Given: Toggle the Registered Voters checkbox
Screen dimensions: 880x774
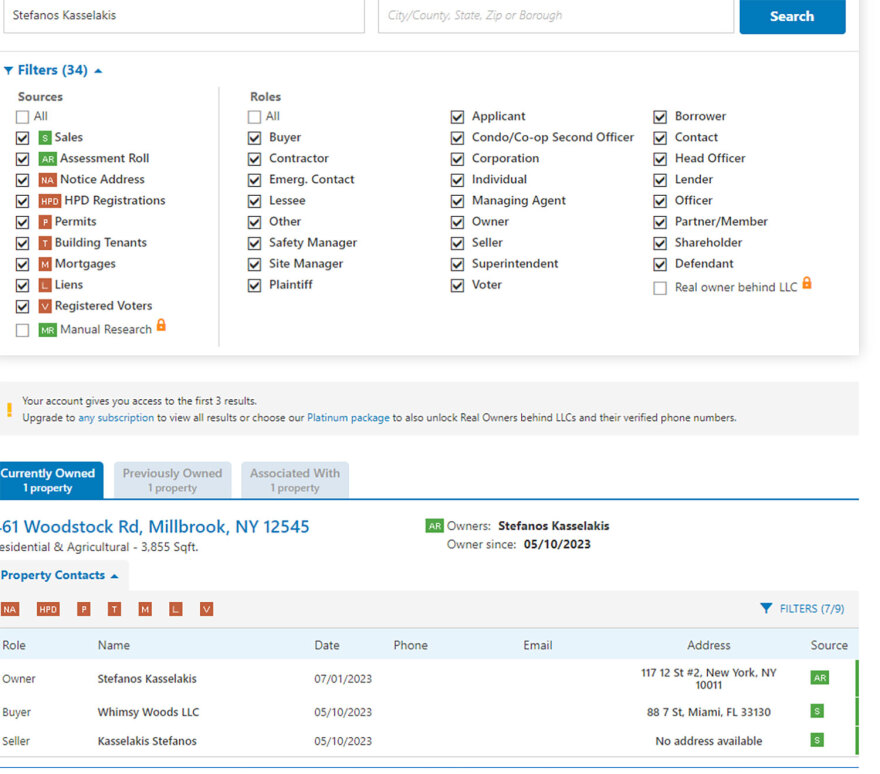Looking at the screenshot, I should (22, 307).
